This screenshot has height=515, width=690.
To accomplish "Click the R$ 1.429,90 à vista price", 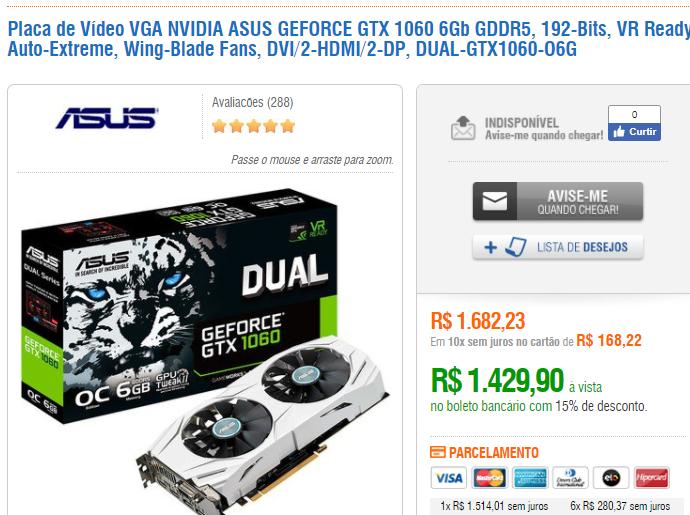I will [516, 381].
